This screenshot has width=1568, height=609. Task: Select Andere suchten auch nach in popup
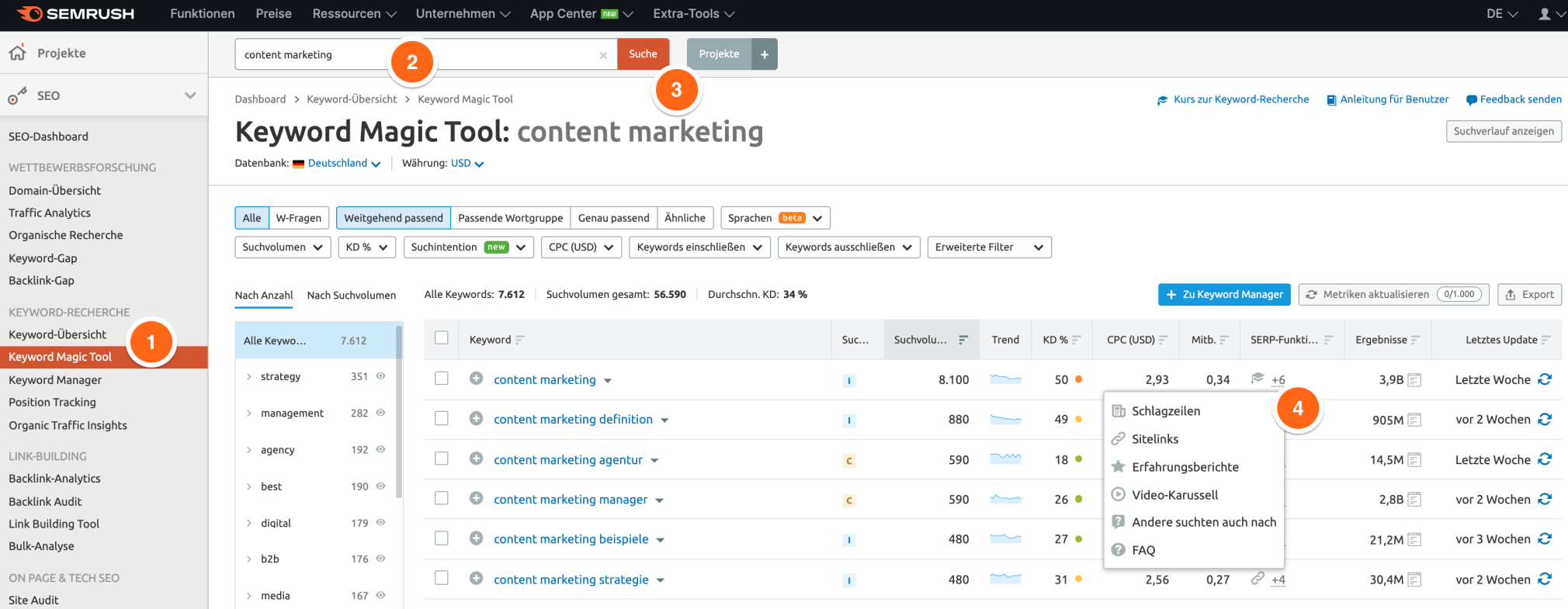click(1195, 522)
